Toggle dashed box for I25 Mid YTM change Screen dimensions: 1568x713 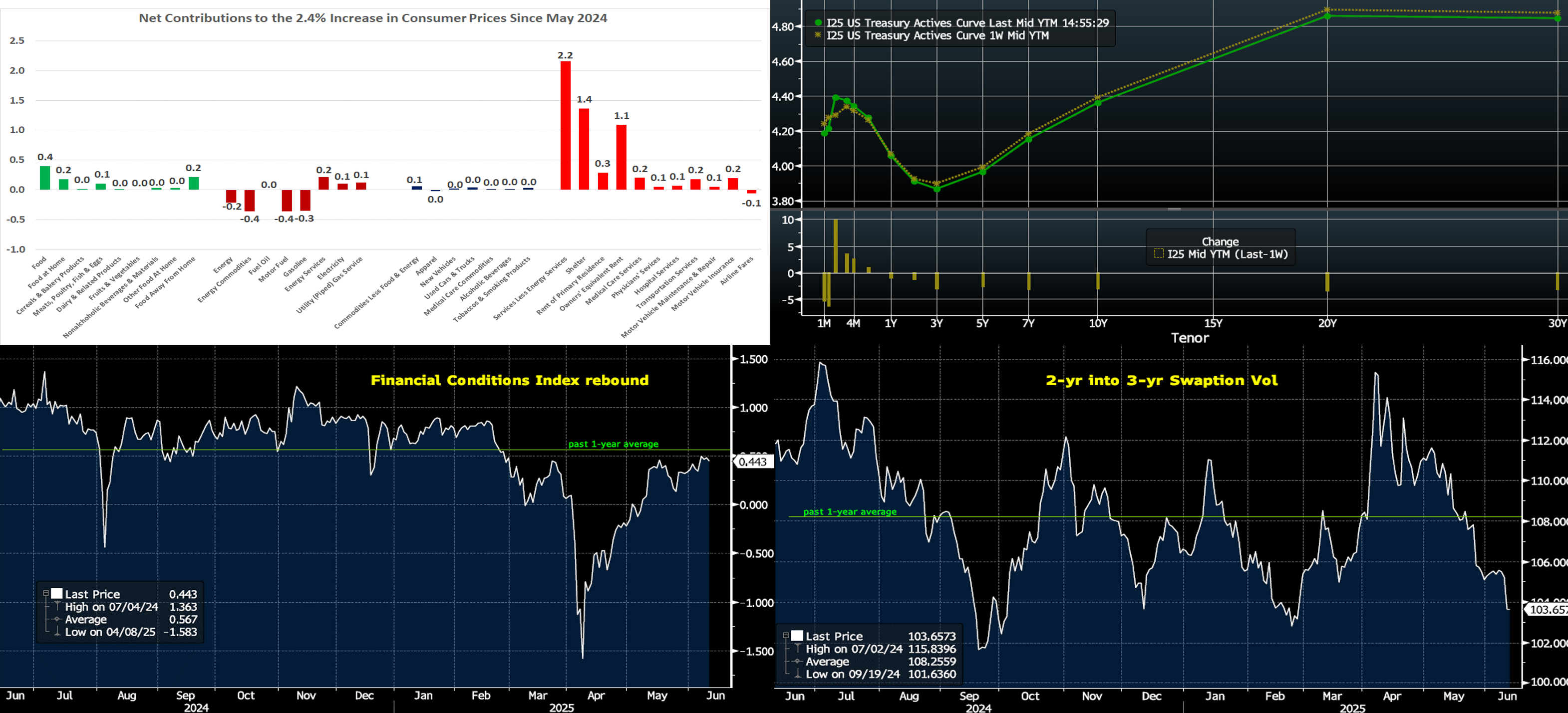[x=1158, y=253]
